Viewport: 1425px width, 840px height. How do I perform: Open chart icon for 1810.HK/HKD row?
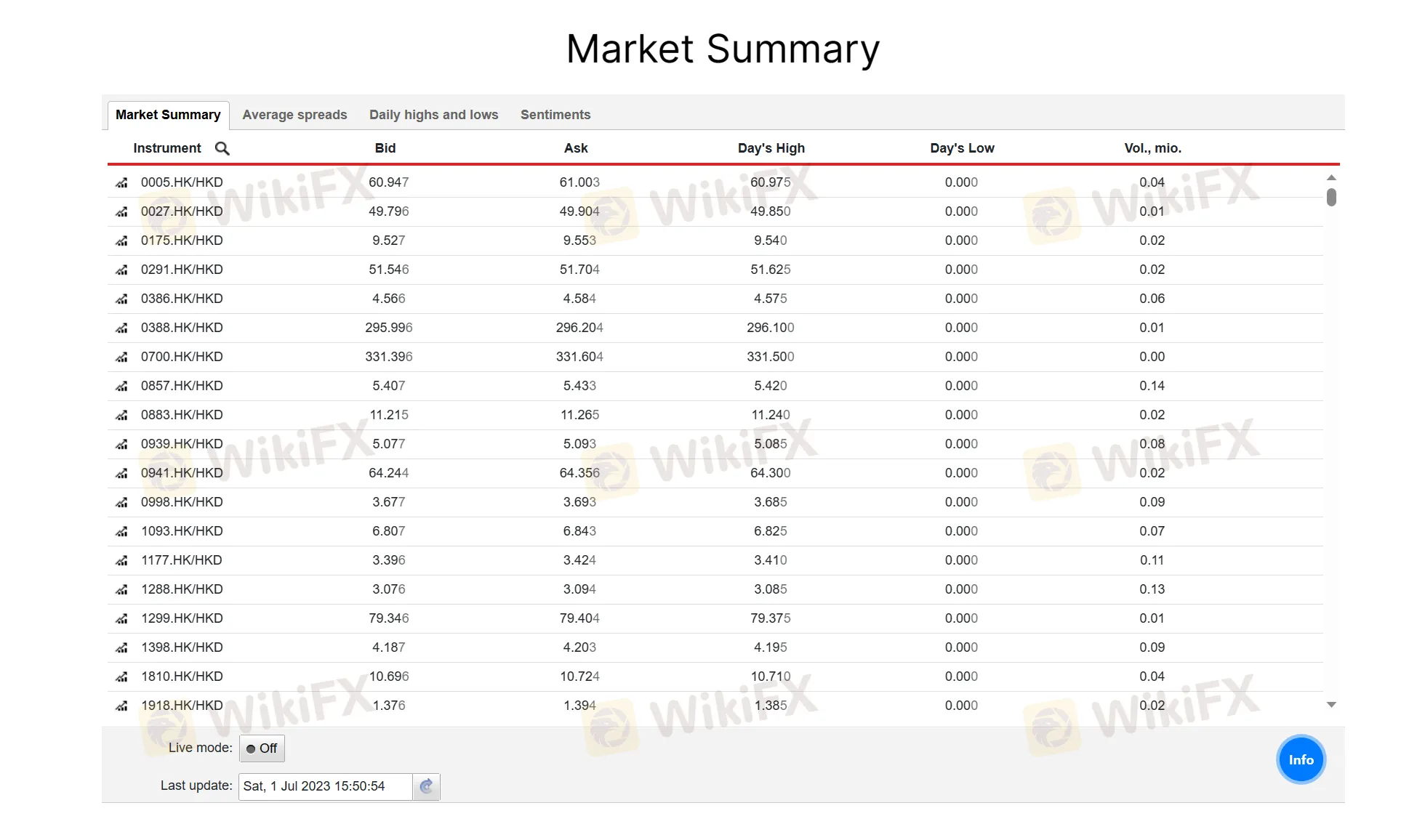coord(121,677)
